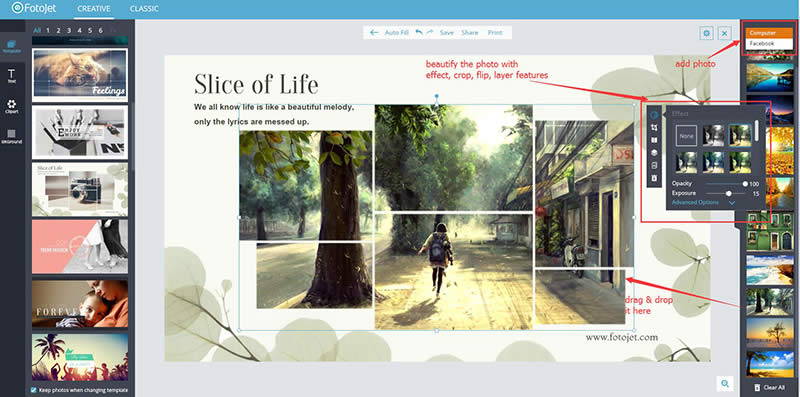This screenshot has height=397, width=800.
Task: Delete the photo with the trash icon
Action: (x=654, y=178)
